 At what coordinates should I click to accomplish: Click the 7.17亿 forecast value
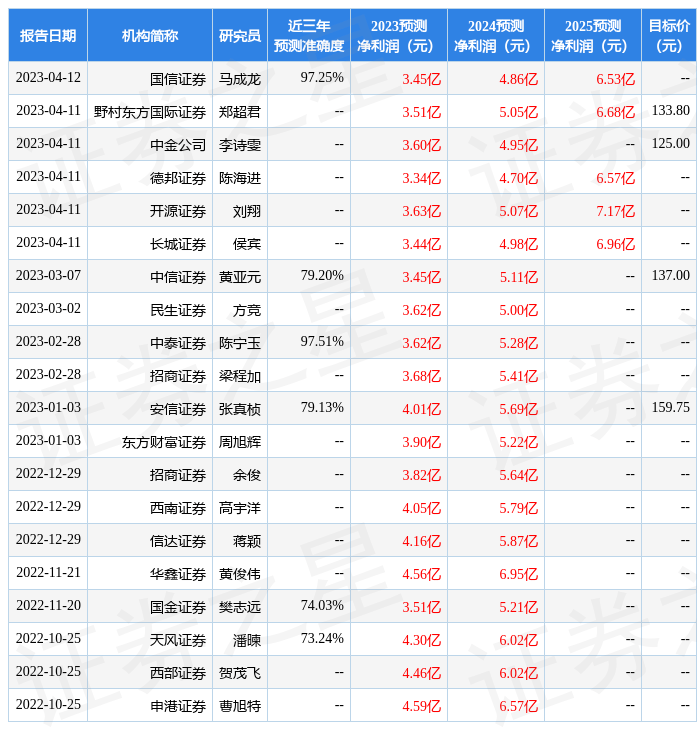pos(616,211)
